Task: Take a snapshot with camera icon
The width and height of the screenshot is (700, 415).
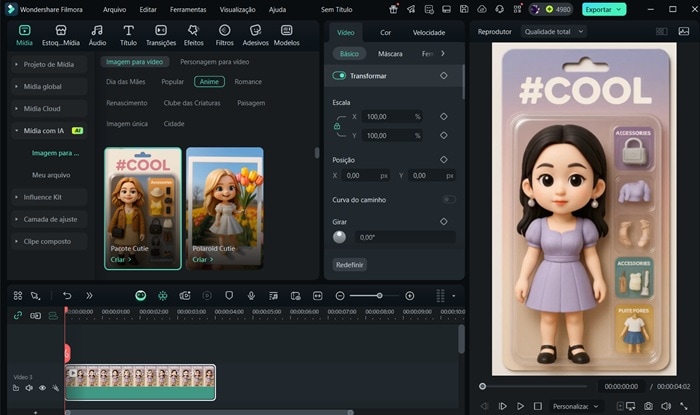Action: pyautogui.click(x=648, y=406)
